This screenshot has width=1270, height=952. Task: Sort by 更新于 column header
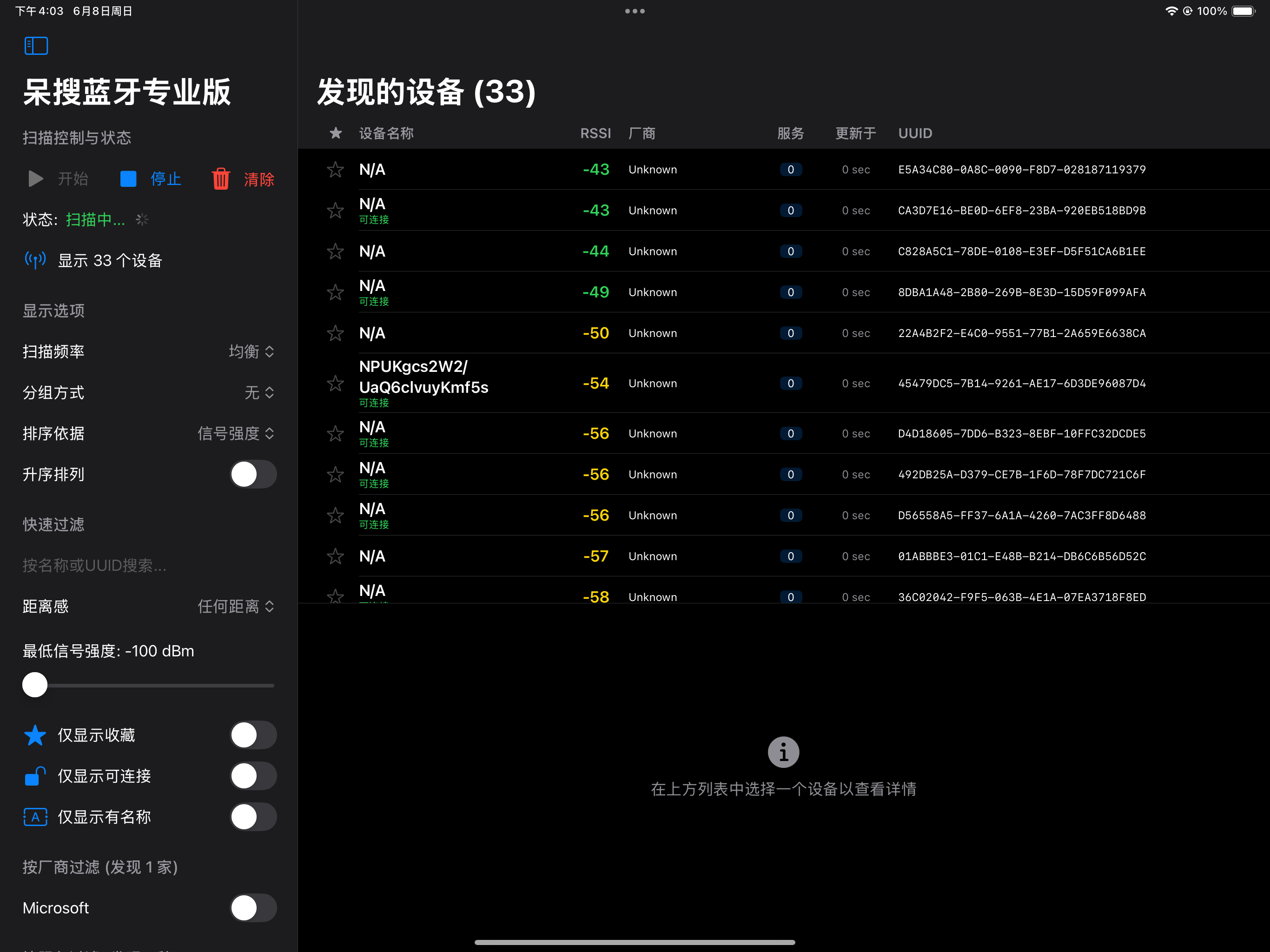855,133
